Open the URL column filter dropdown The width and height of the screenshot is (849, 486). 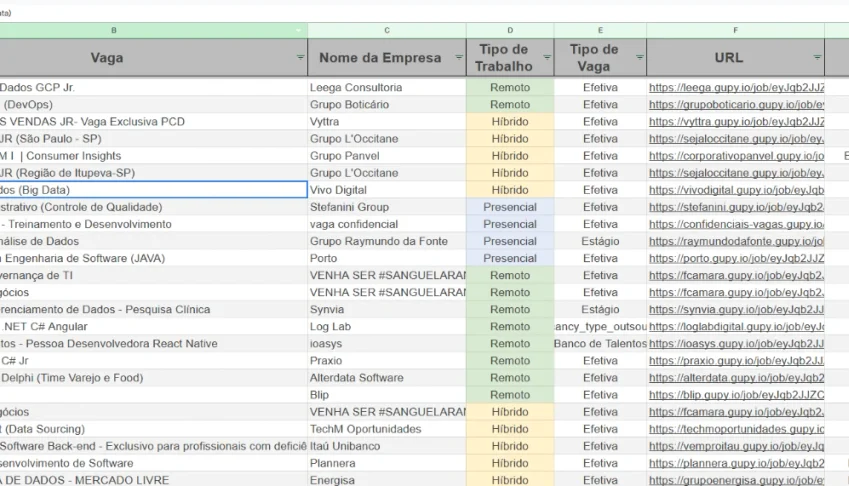(x=817, y=57)
